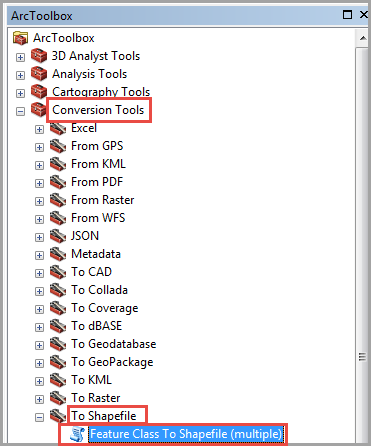Select the To Raster toolset label

(x=96, y=398)
